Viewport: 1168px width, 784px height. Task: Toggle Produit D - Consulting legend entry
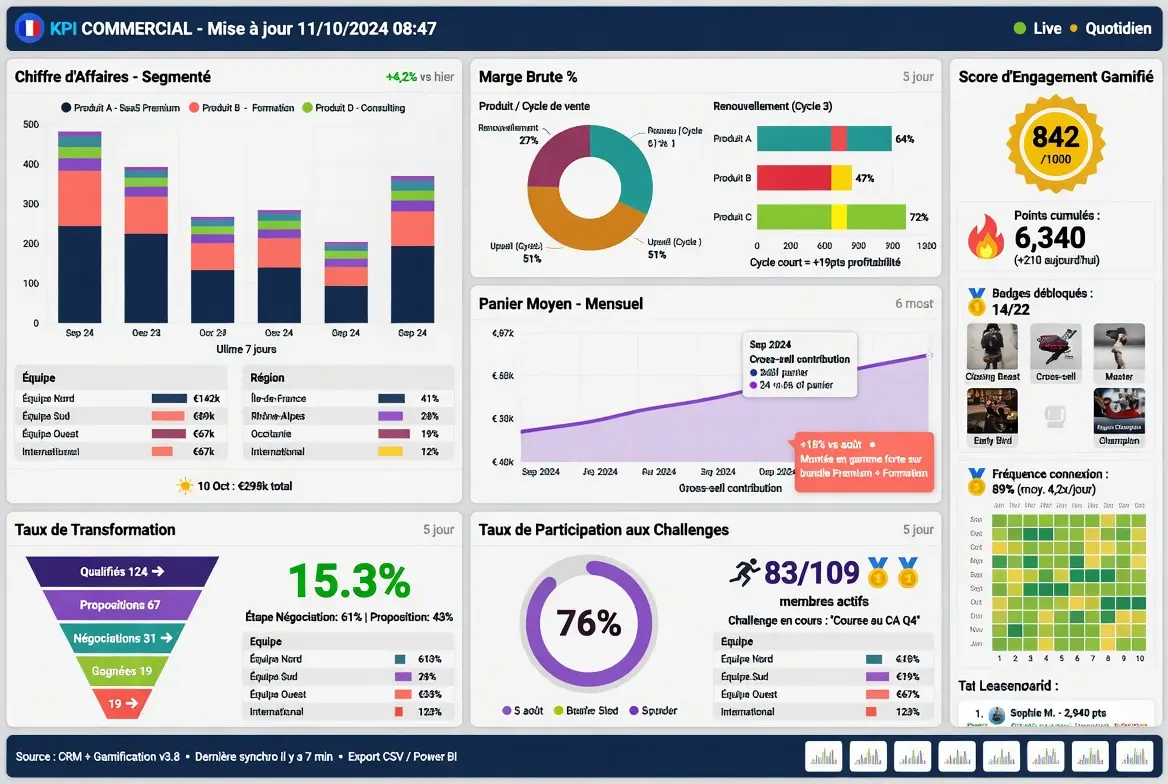[x=353, y=107]
